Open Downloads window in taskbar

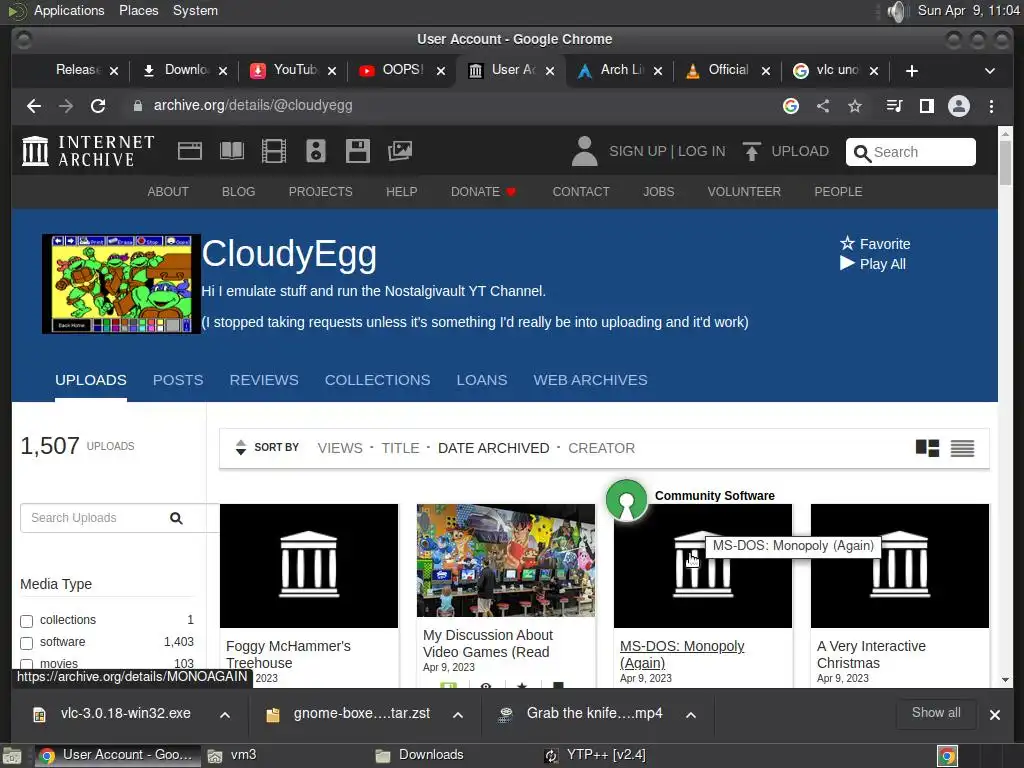click(x=420, y=755)
